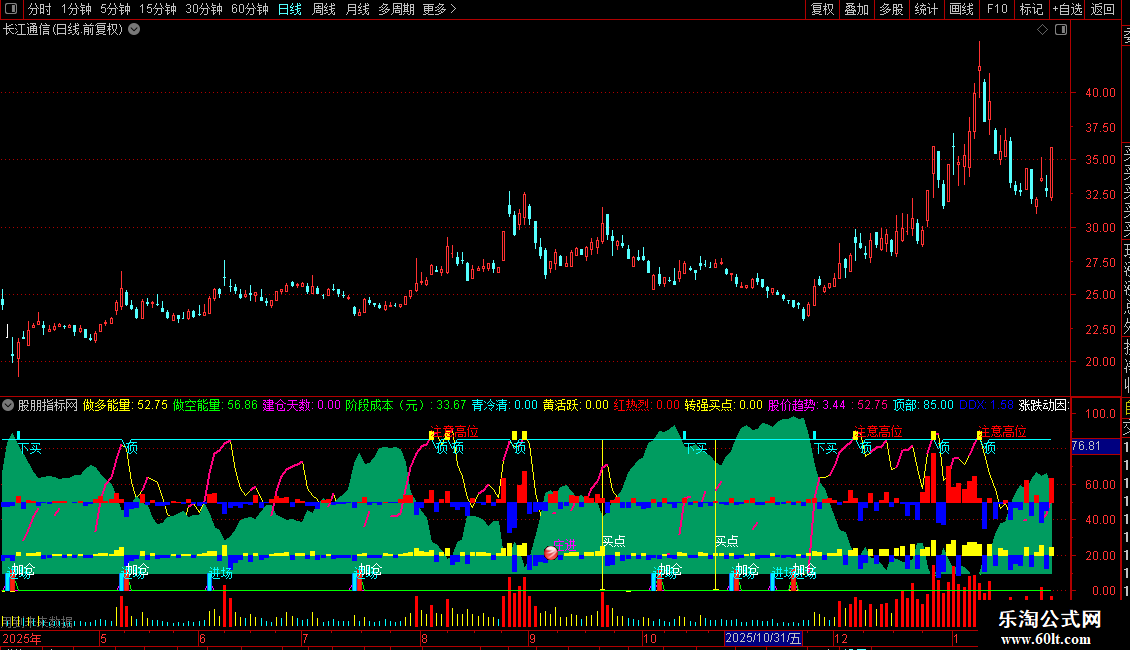Switch to 15分钟 period

pos(158,9)
